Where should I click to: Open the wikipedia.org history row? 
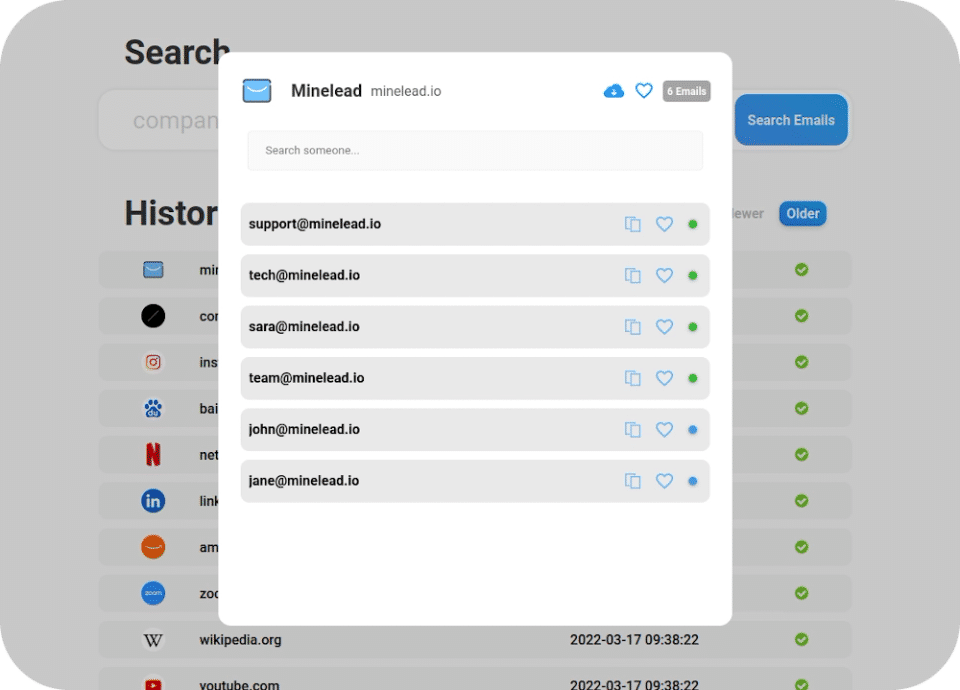point(240,640)
